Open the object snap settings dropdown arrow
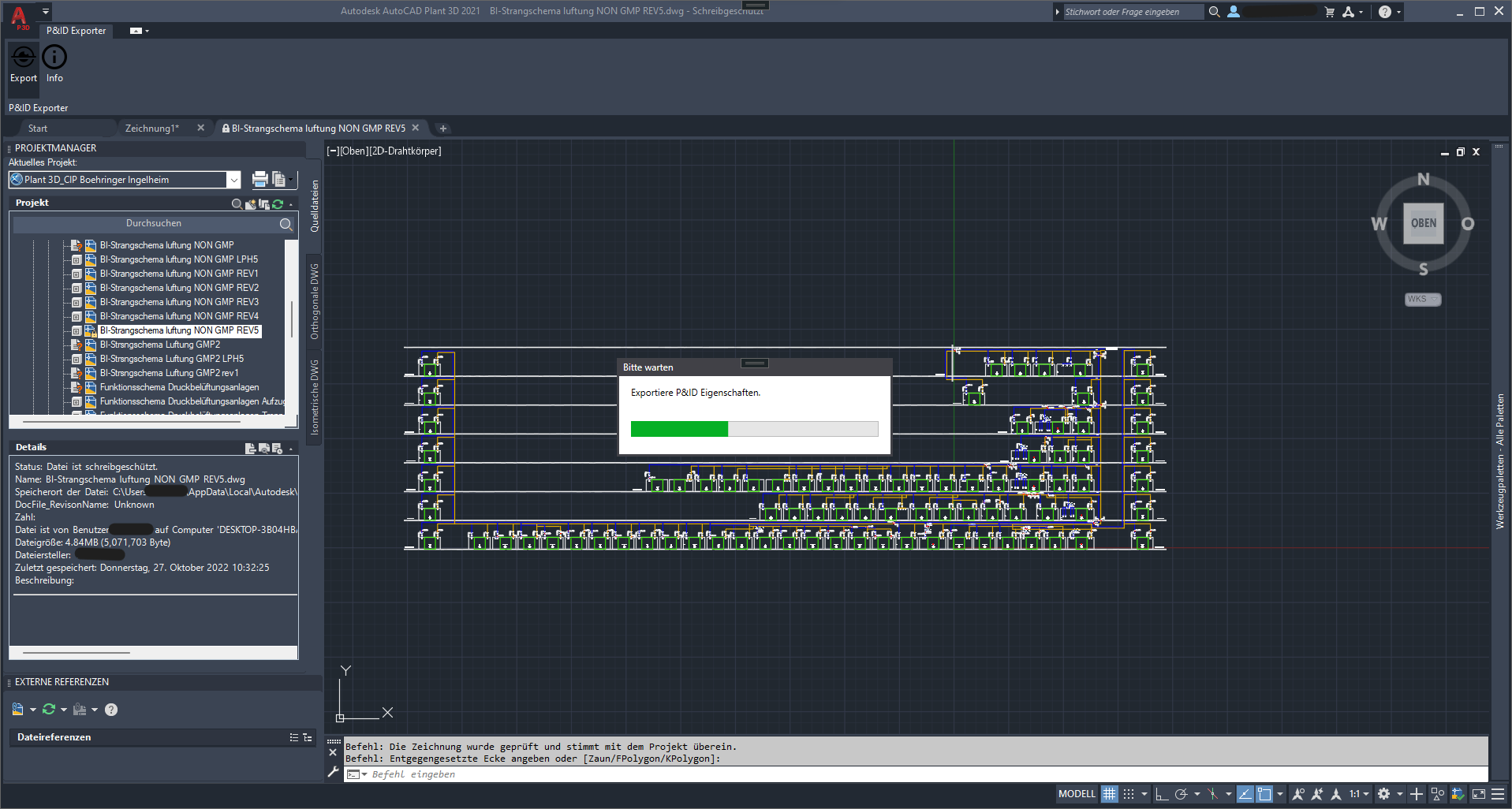 (x=1280, y=794)
